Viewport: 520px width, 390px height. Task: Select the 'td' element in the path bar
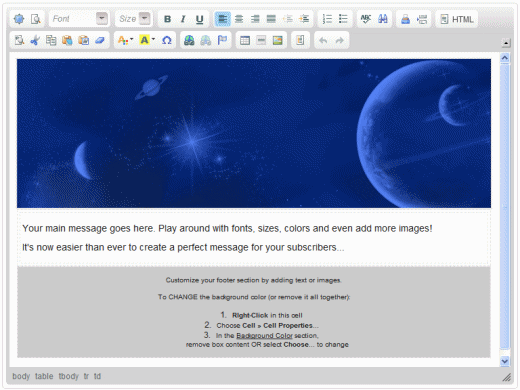[97, 376]
